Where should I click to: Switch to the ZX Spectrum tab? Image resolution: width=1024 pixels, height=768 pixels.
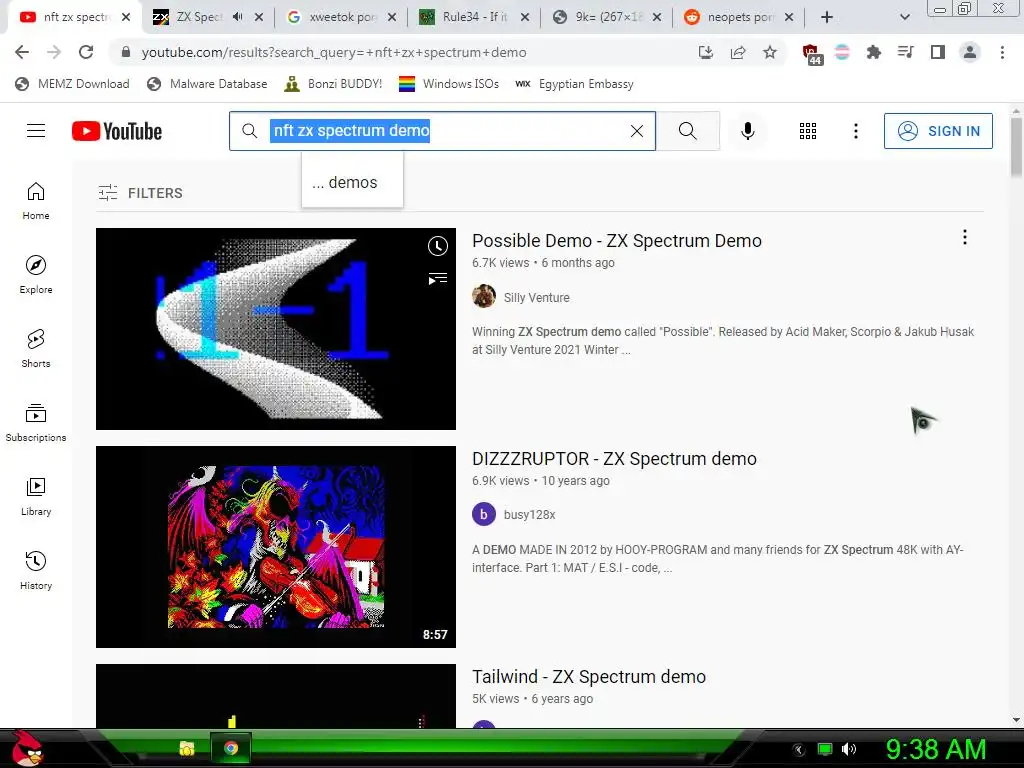click(x=199, y=17)
